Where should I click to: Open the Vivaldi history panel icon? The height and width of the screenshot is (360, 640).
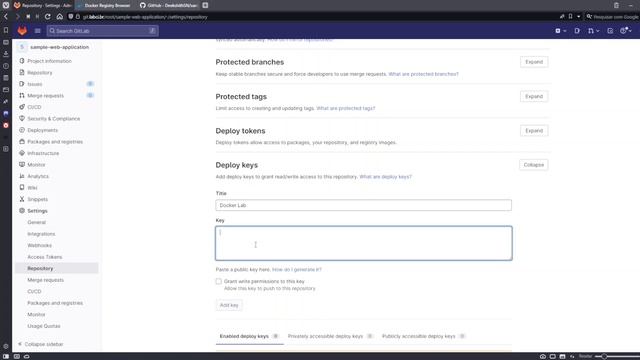click(6, 66)
